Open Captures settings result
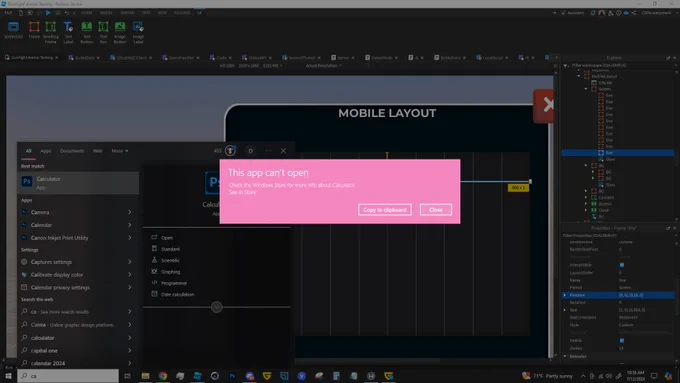The image size is (680, 383). (78, 262)
